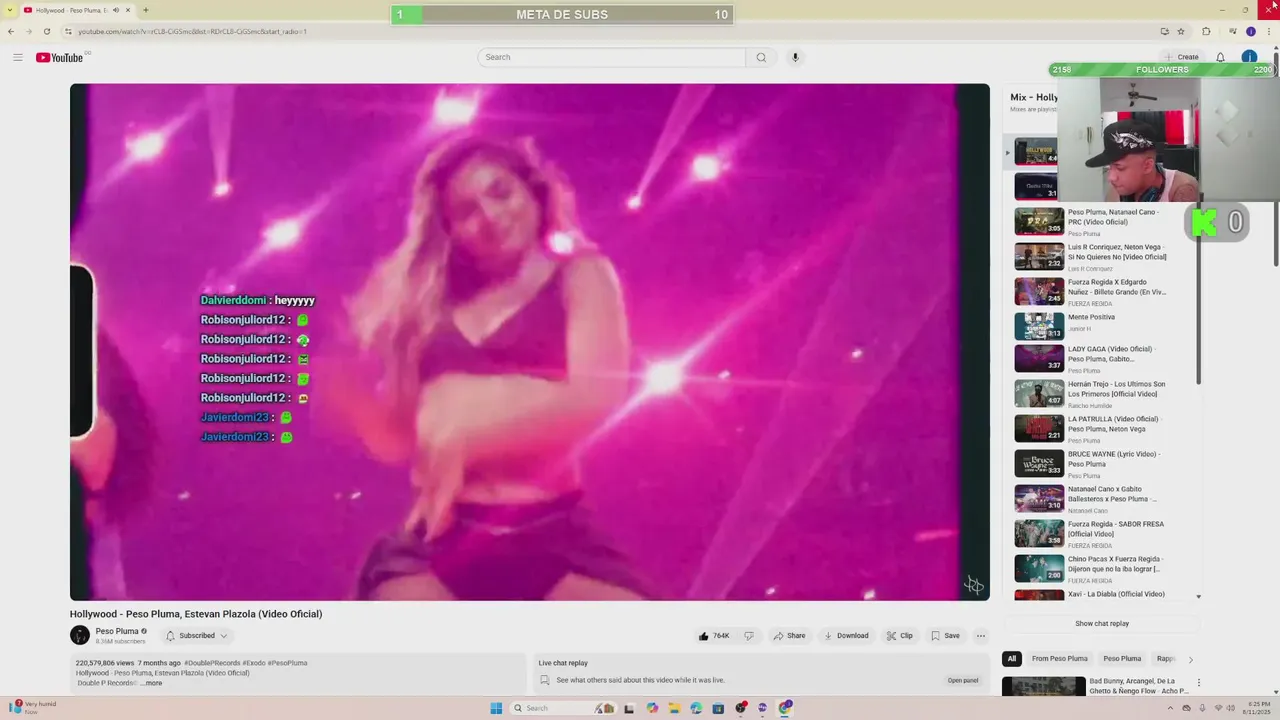
Task: Select the Peso Pluma filter chip
Action: (1122, 659)
